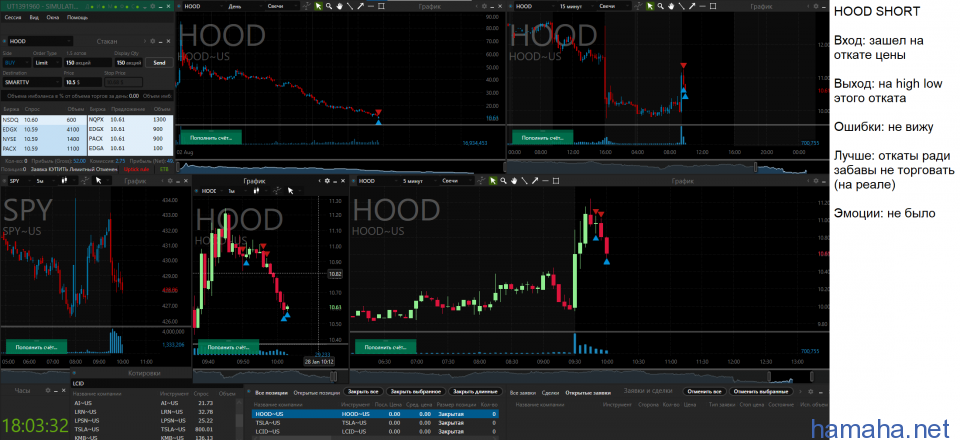This screenshot has height=440, width=960.
Task: Click Закрыть длинные button
Action: coord(477,392)
